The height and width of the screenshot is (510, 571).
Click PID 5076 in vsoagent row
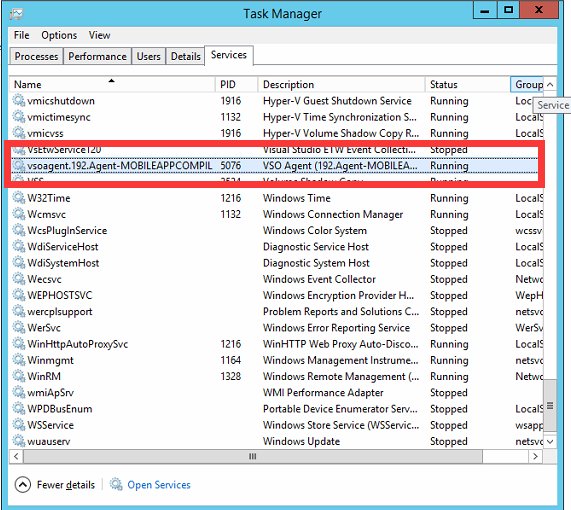[x=231, y=165]
